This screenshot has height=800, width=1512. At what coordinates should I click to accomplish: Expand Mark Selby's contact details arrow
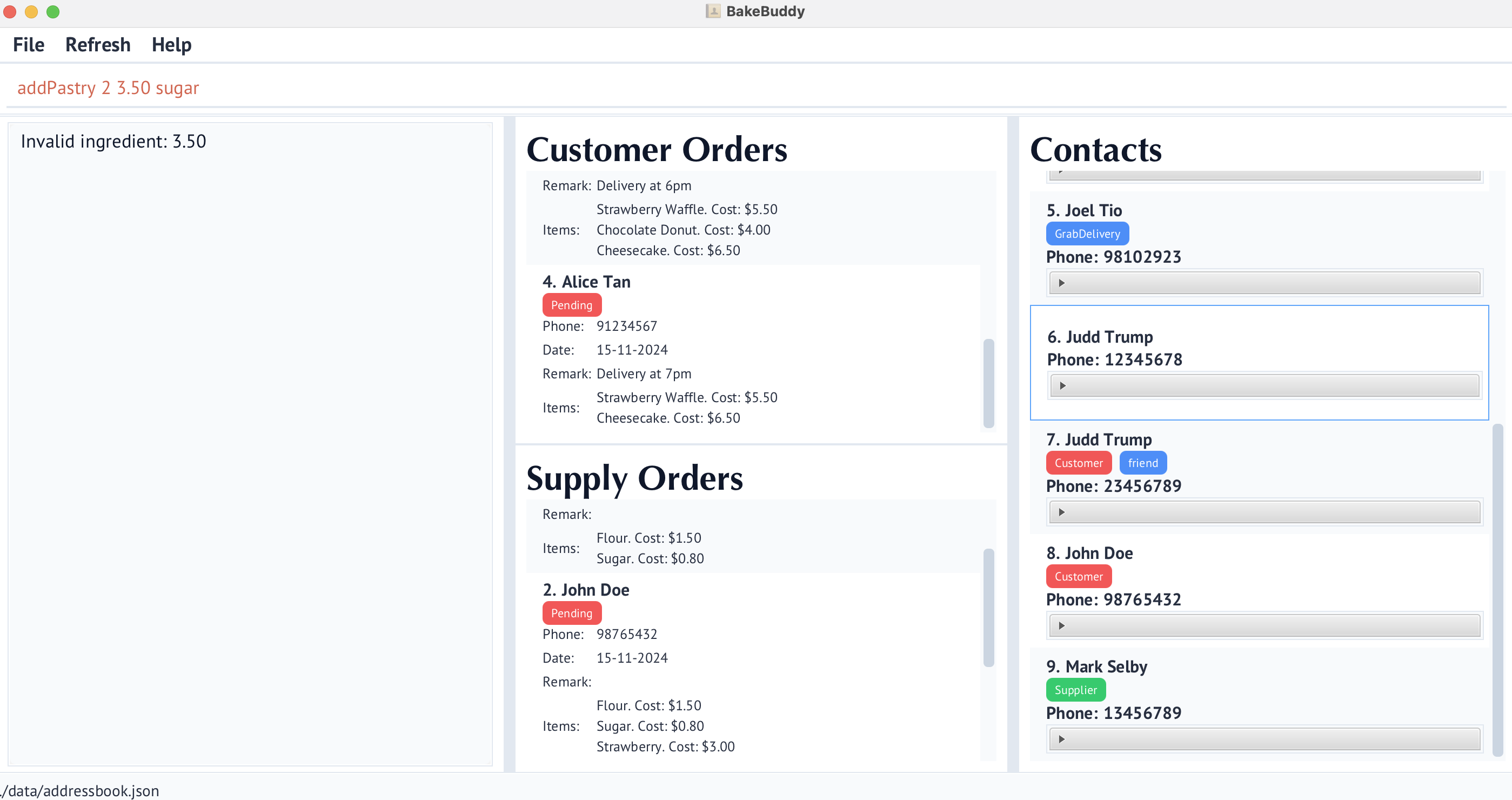(1061, 739)
